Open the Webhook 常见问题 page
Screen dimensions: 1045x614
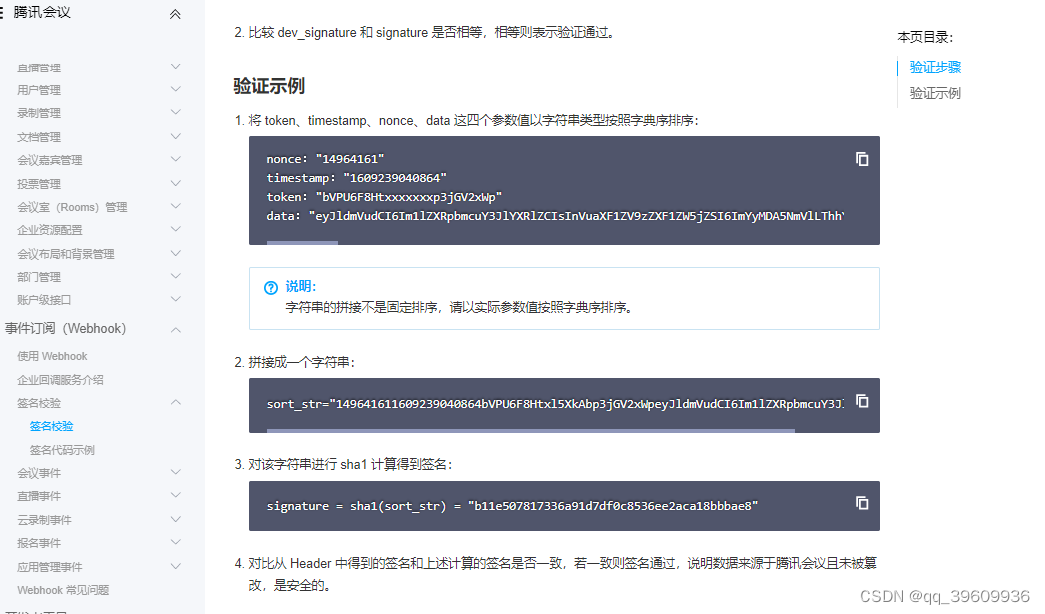coord(66,589)
